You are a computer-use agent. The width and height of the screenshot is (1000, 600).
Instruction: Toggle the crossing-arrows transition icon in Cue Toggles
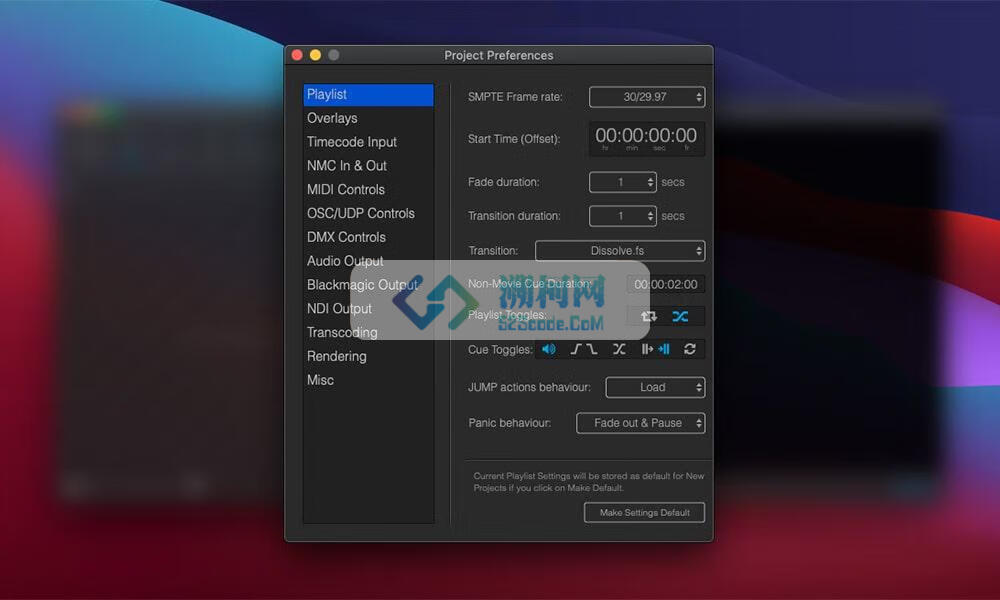click(619, 349)
